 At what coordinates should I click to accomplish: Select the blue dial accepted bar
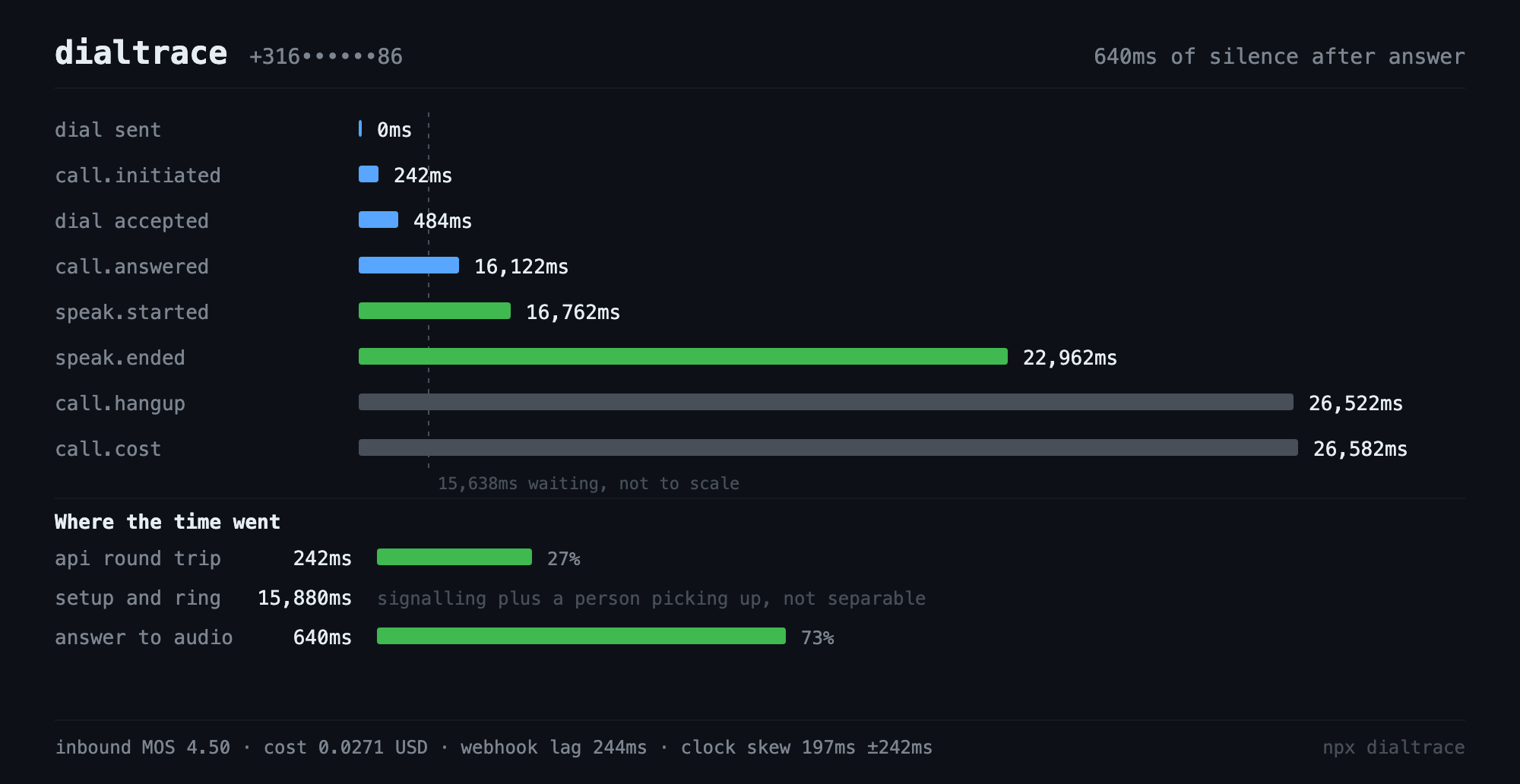[378, 220]
